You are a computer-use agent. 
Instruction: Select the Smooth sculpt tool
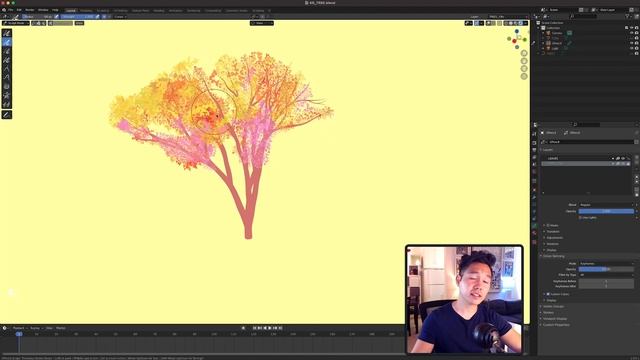(x=7, y=33)
